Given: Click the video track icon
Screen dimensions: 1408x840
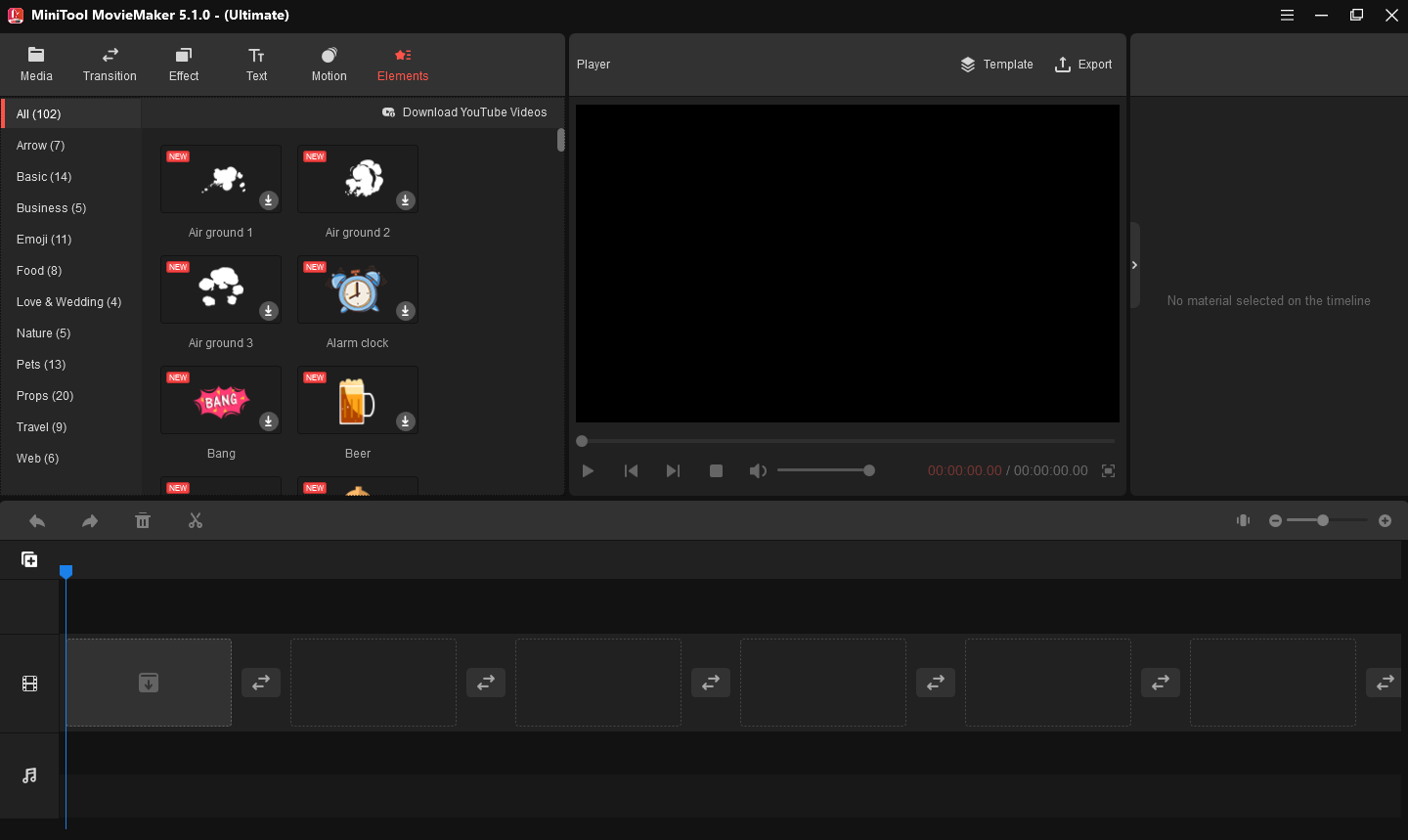Looking at the screenshot, I should click(29, 684).
